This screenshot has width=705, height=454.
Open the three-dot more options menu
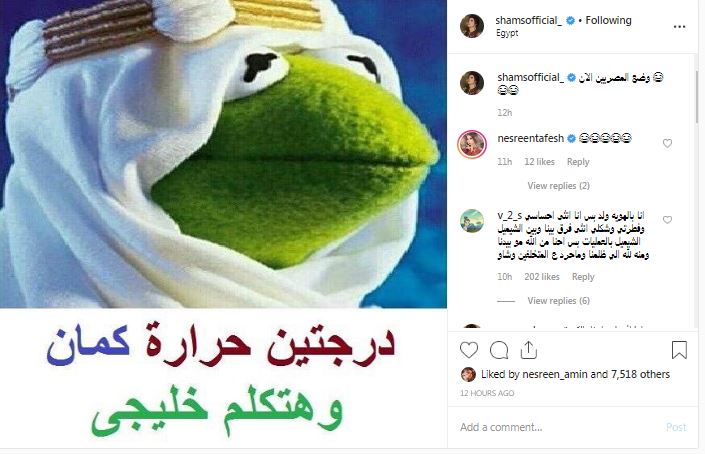coord(679,27)
